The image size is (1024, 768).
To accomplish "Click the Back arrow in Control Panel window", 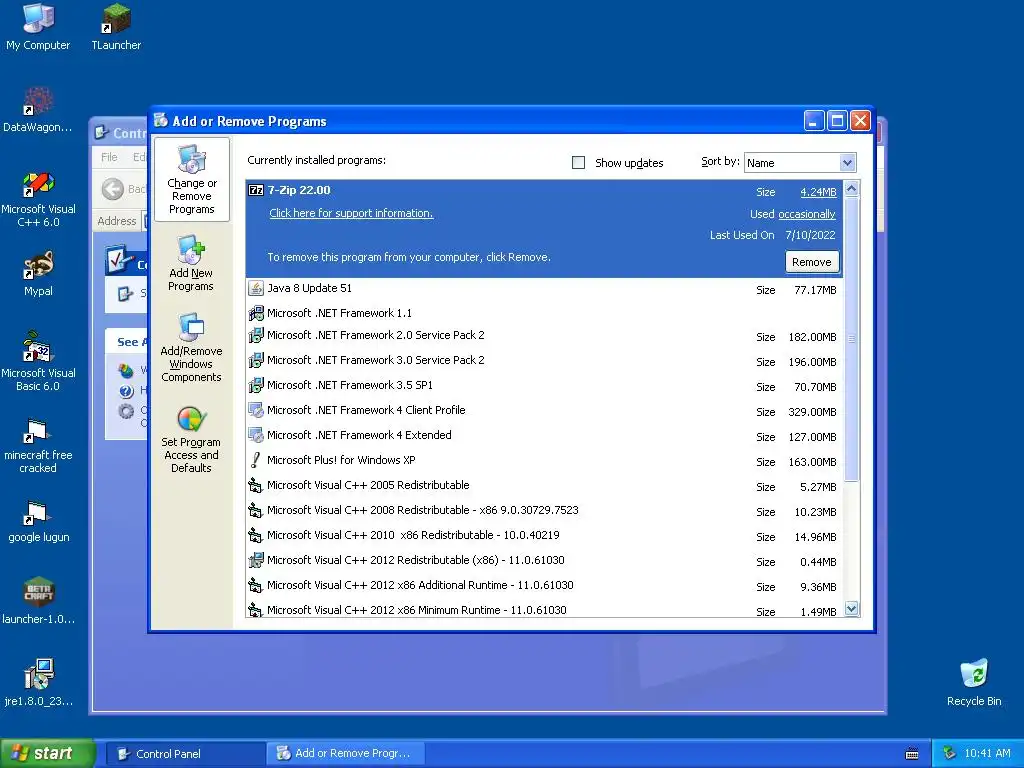I will point(112,189).
